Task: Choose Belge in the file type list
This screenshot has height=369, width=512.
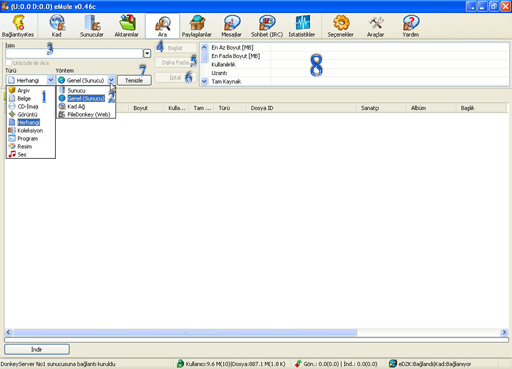Action: 31,98
